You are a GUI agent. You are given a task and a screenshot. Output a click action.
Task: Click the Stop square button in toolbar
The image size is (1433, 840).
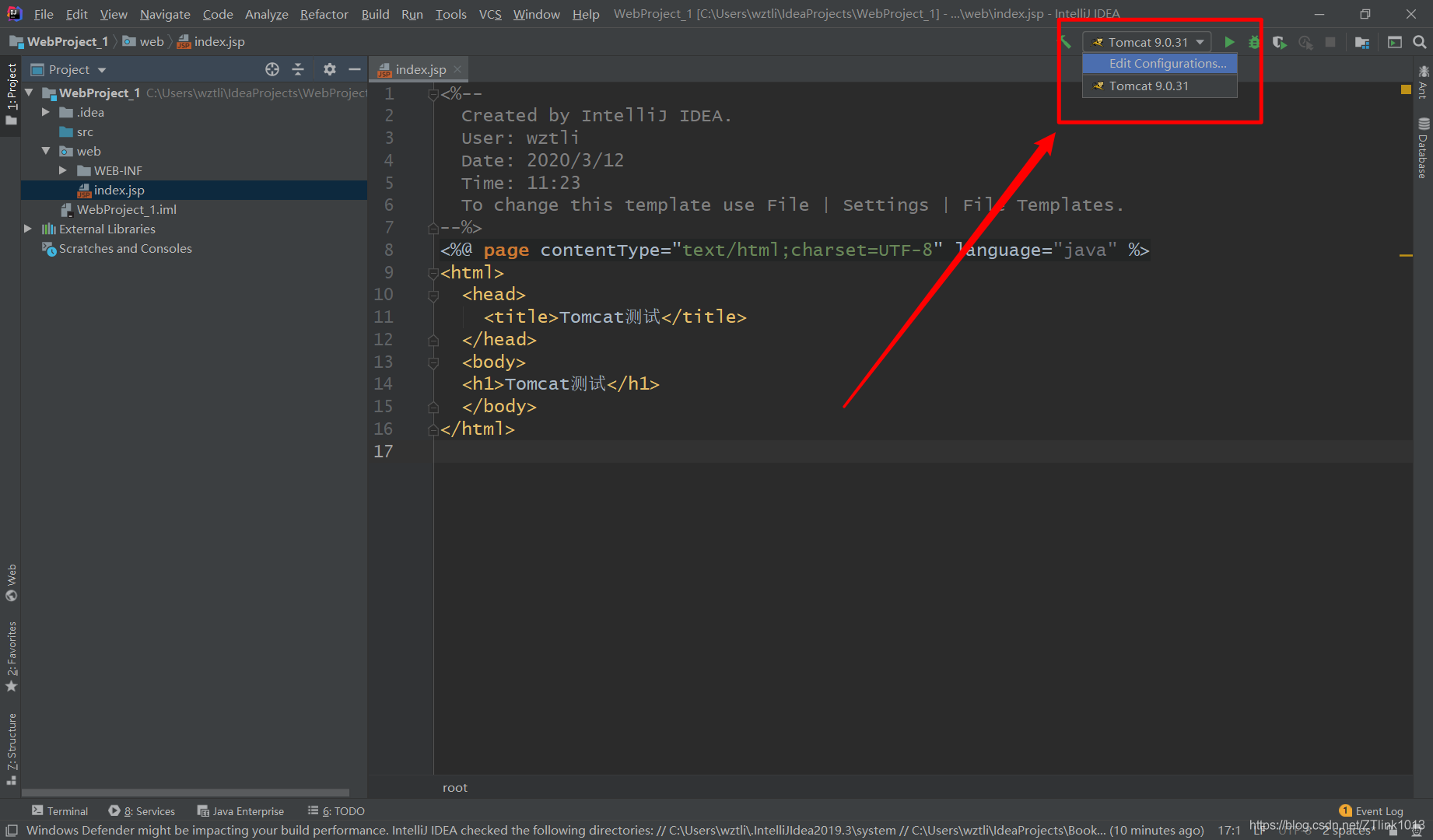click(x=1330, y=42)
